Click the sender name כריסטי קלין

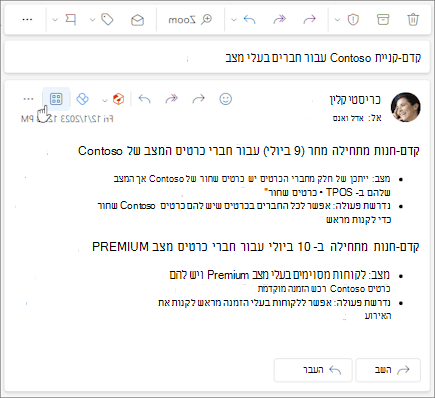tap(355, 100)
